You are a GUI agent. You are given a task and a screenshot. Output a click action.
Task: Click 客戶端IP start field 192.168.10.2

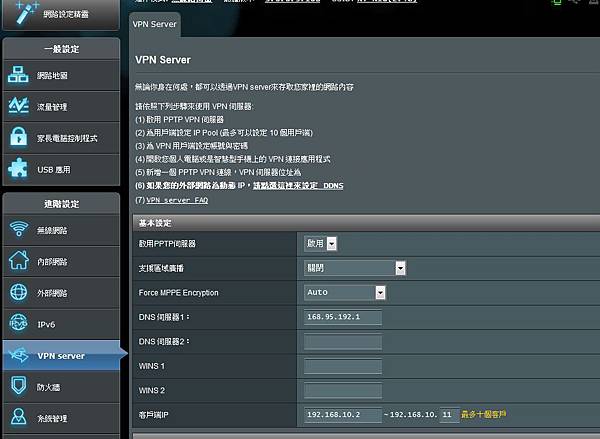tap(343, 415)
